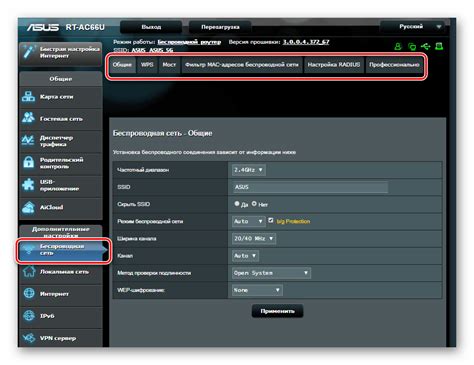Image resolution: width=474 pixels, height=365 pixels.
Task: Click the Общие sidebar section header
Action: point(61,79)
